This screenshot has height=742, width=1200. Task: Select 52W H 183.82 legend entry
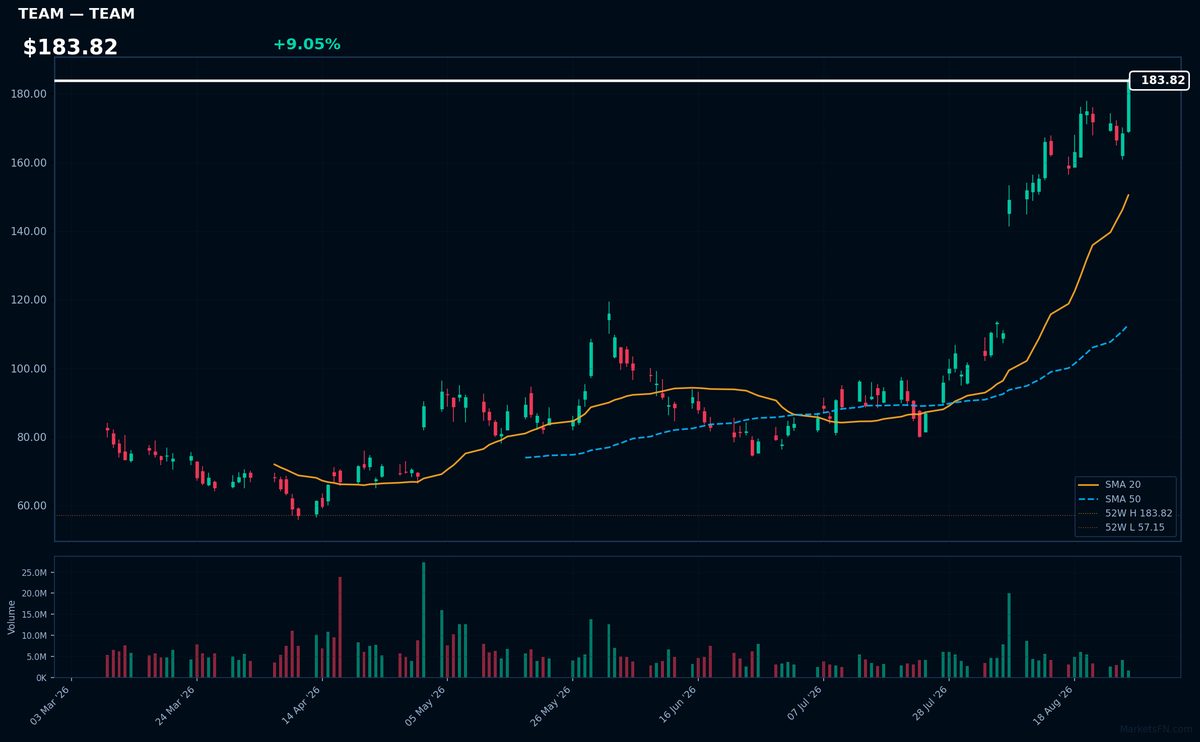click(x=1126, y=512)
